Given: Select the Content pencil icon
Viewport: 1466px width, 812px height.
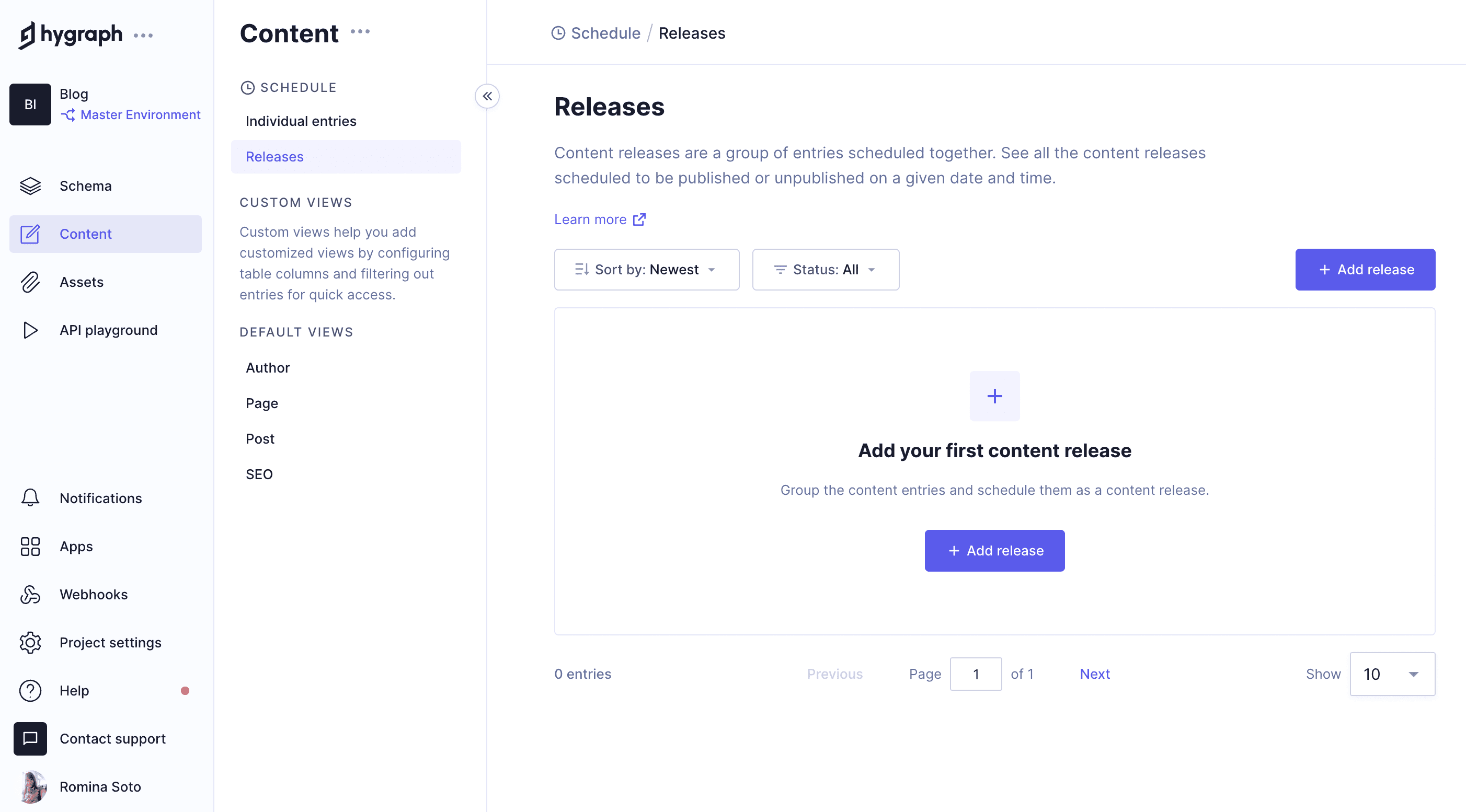Looking at the screenshot, I should (x=31, y=234).
